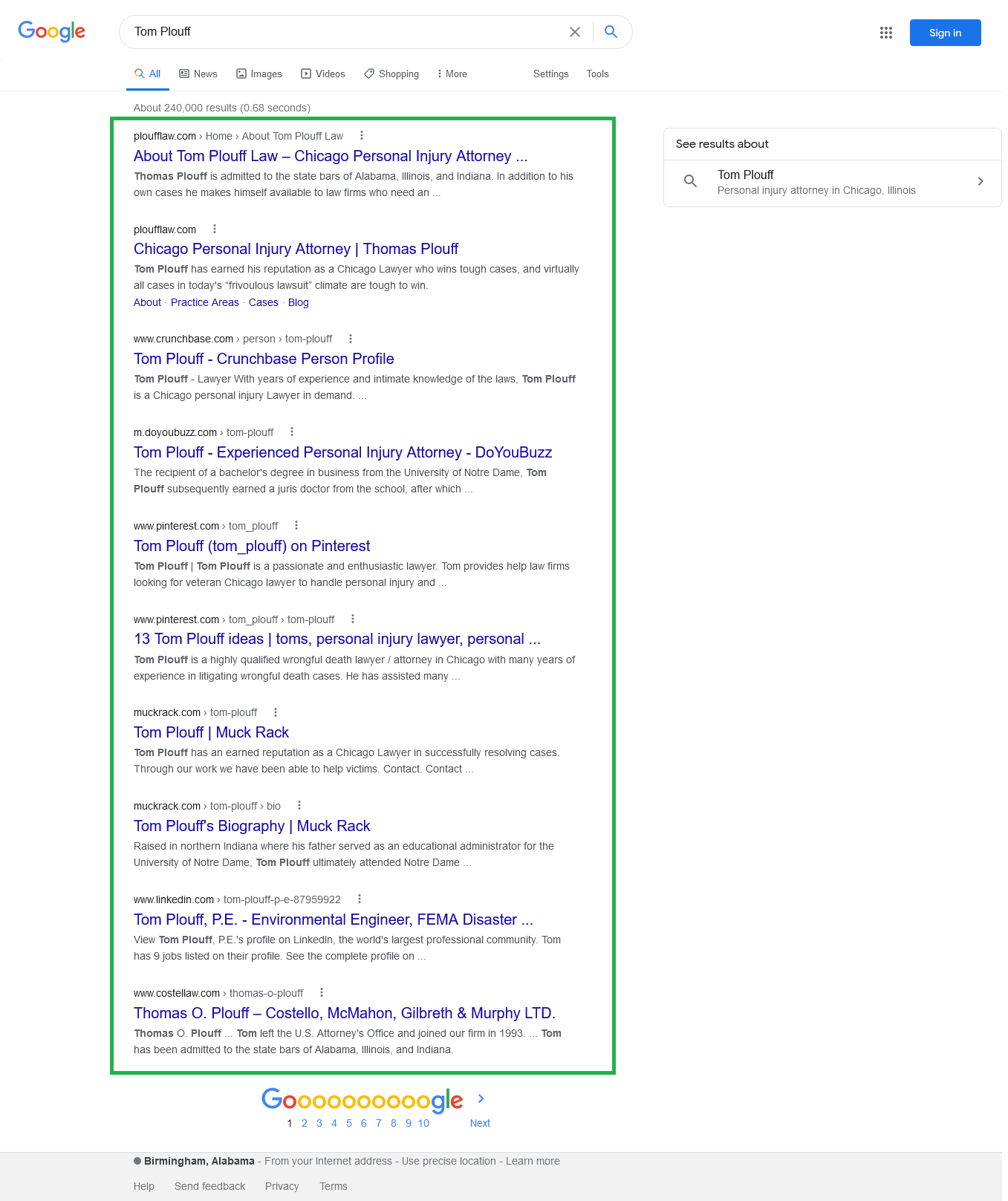Open 'Tom Plouff - Experienced Personal Injury Attorney - DoYouBuzz'
This screenshot has height=1201, width=1008.
tap(342, 452)
